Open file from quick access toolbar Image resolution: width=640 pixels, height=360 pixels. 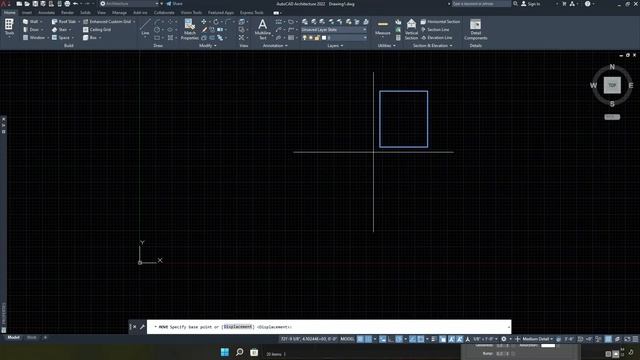click(27, 4)
